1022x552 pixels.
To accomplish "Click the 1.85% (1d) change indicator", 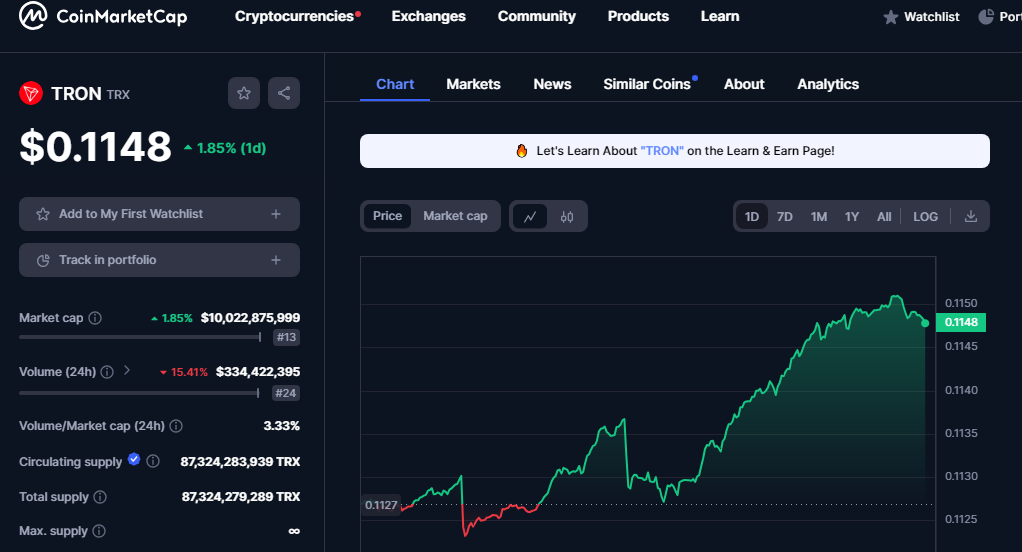I will click(x=225, y=149).
